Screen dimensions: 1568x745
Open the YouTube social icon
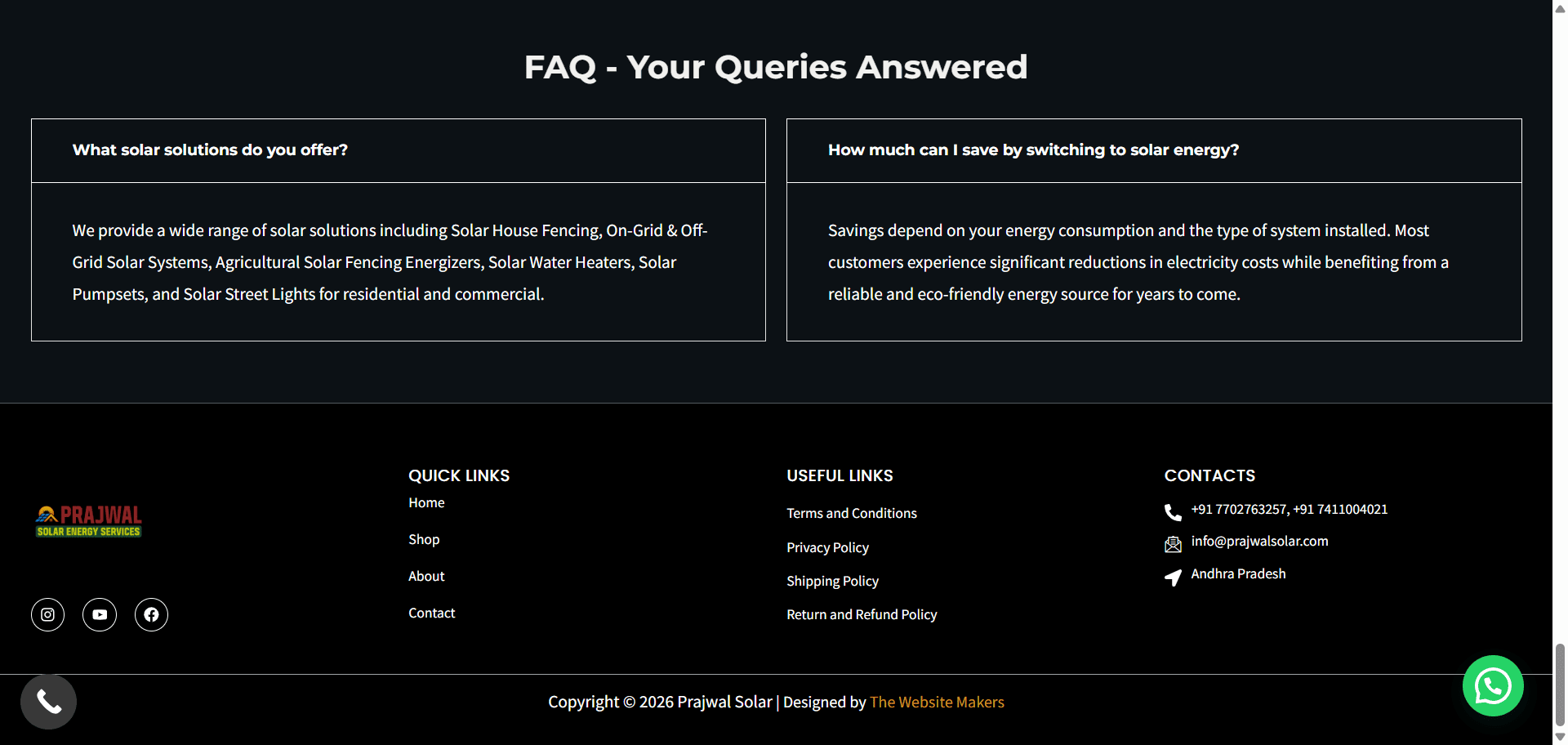click(x=100, y=614)
